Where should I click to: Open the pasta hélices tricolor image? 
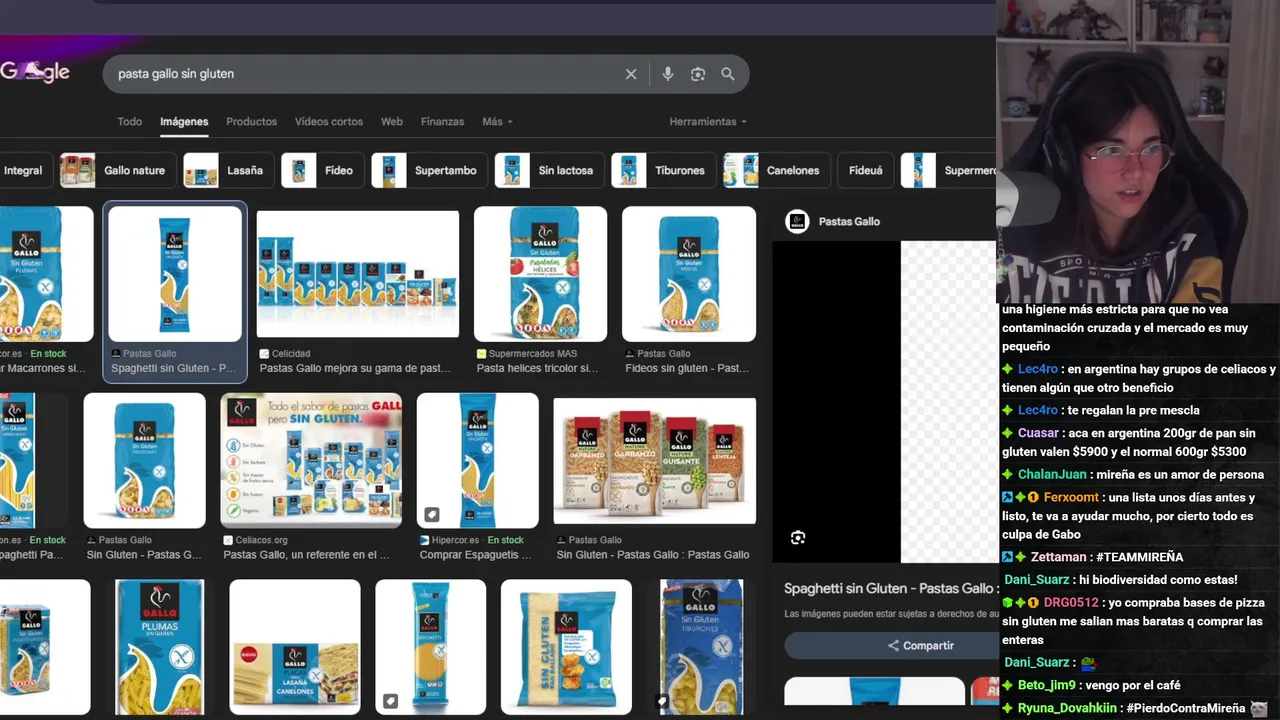coord(540,274)
